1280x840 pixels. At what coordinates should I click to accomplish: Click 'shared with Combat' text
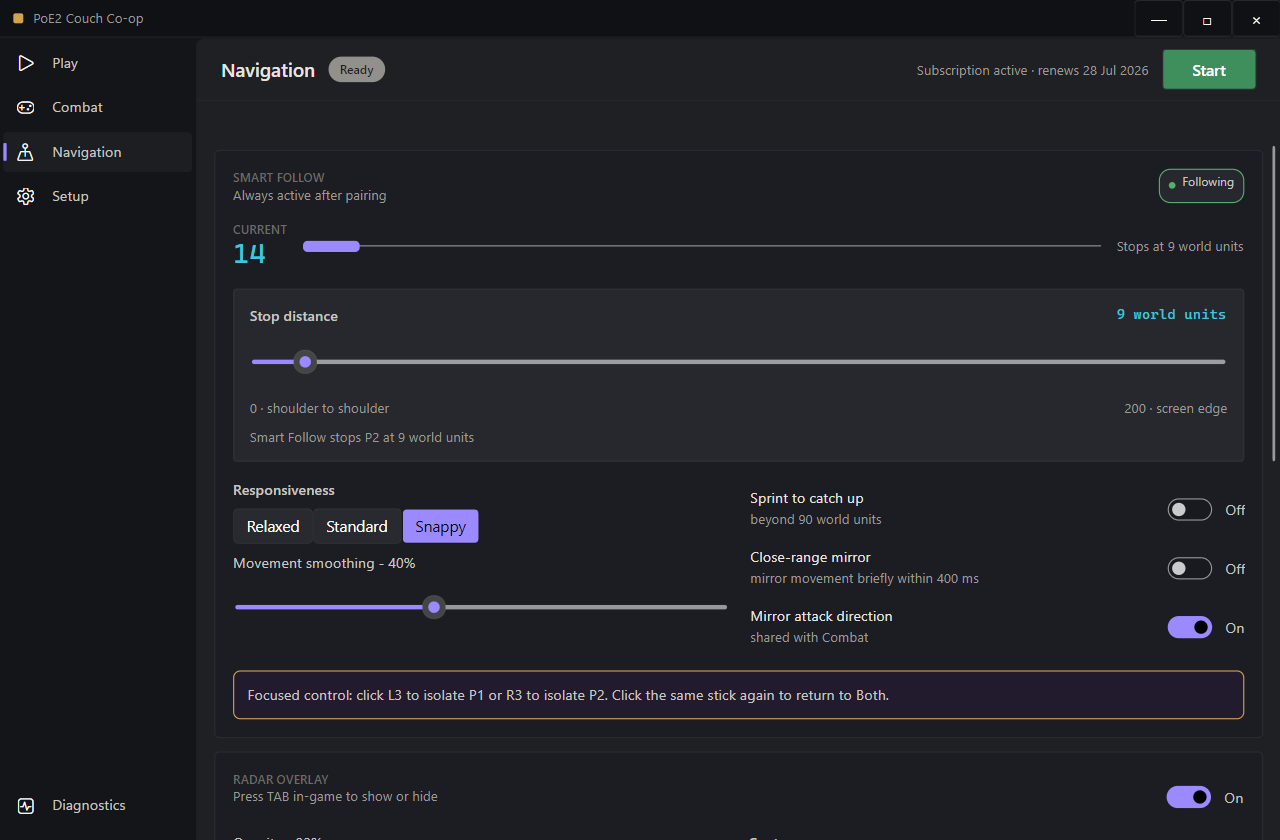[809, 637]
